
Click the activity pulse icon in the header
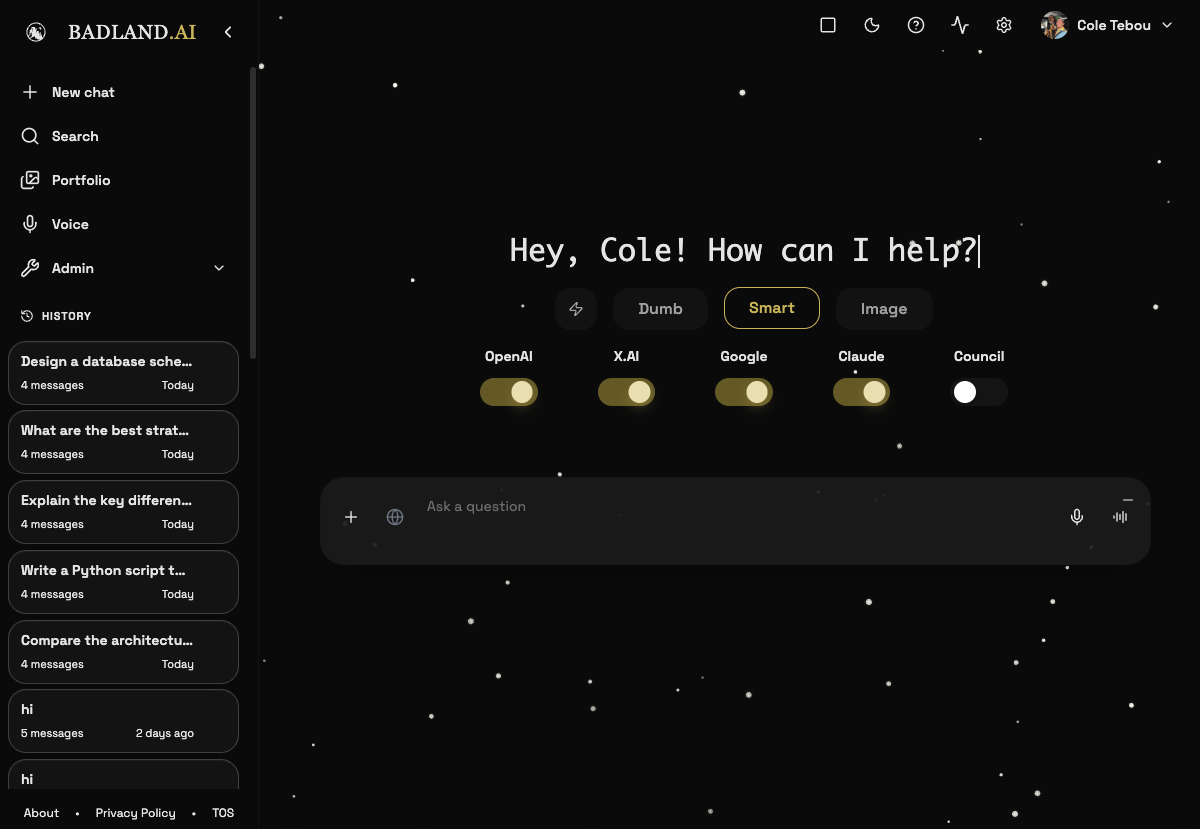(x=960, y=25)
